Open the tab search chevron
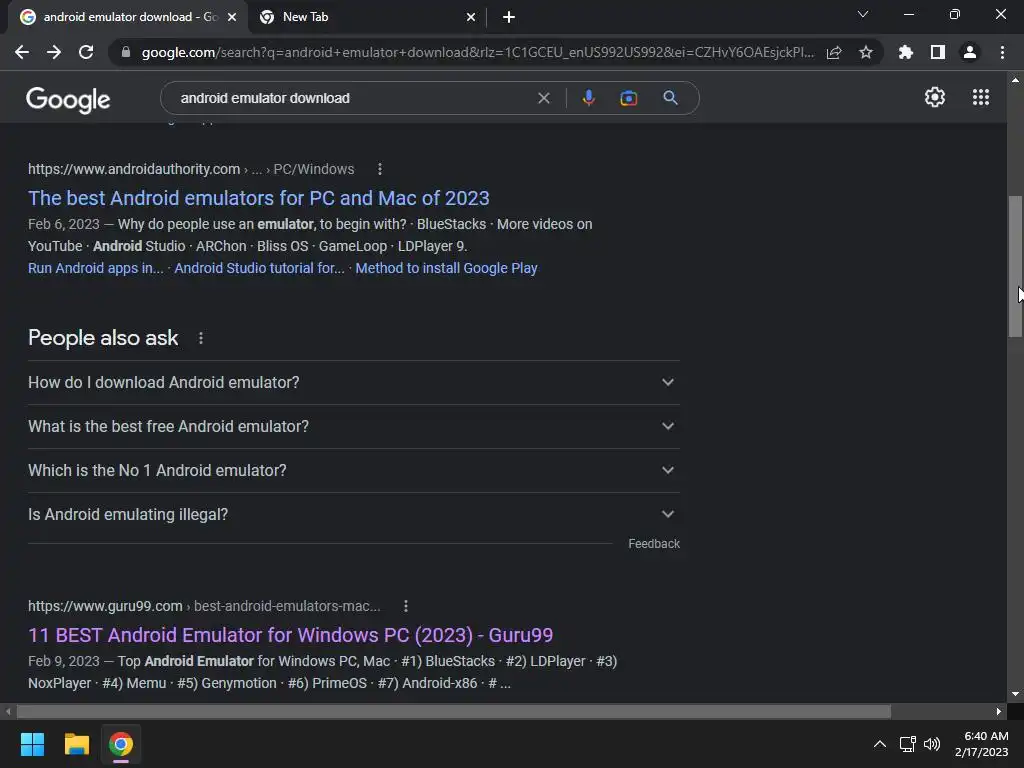This screenshot has height=768, width=1024. point(863,14)
